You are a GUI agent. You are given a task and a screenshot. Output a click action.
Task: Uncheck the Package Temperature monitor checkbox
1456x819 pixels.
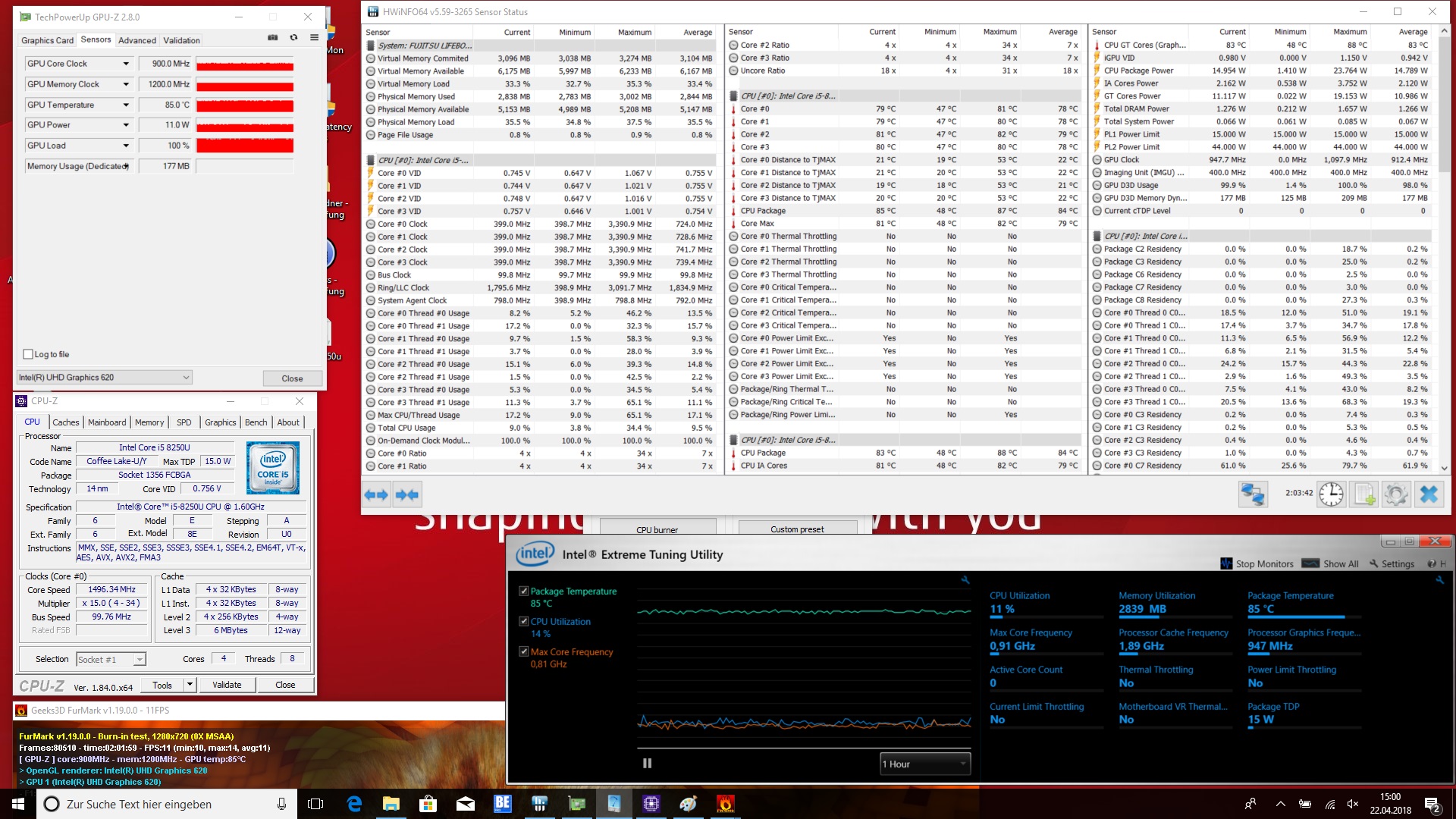coord(523,591)
